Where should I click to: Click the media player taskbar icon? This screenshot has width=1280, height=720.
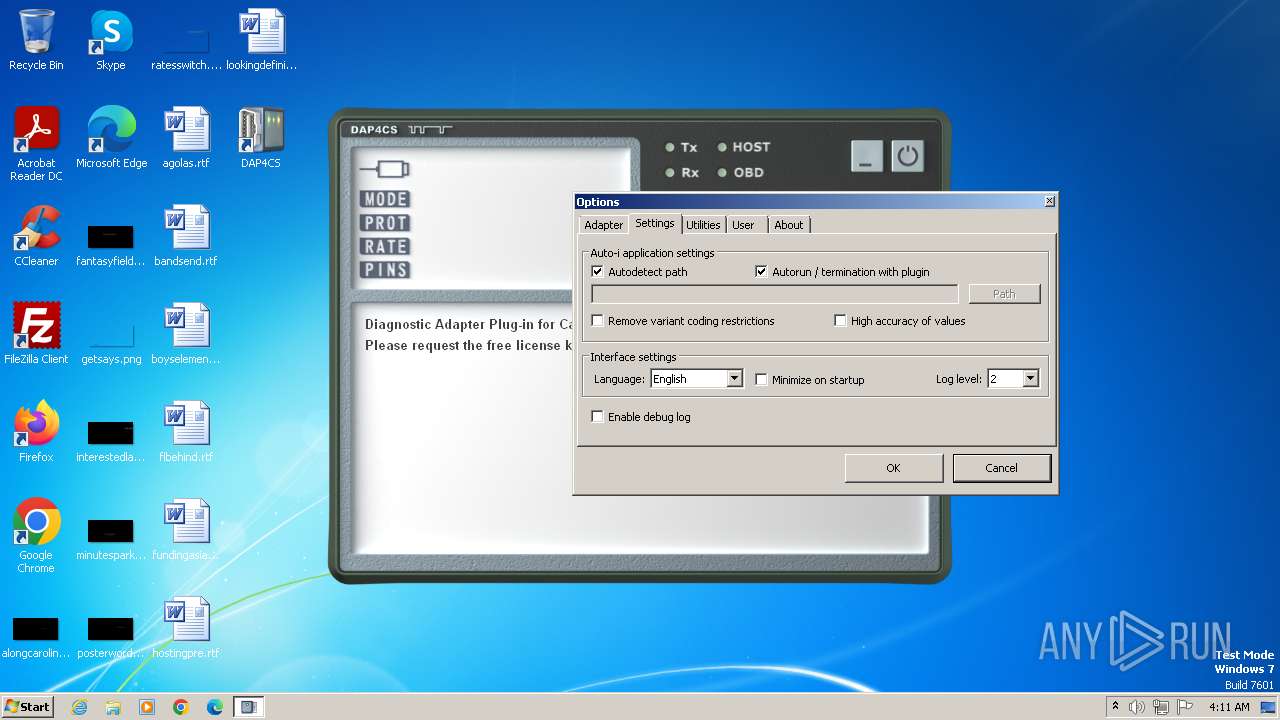[147, 707]
